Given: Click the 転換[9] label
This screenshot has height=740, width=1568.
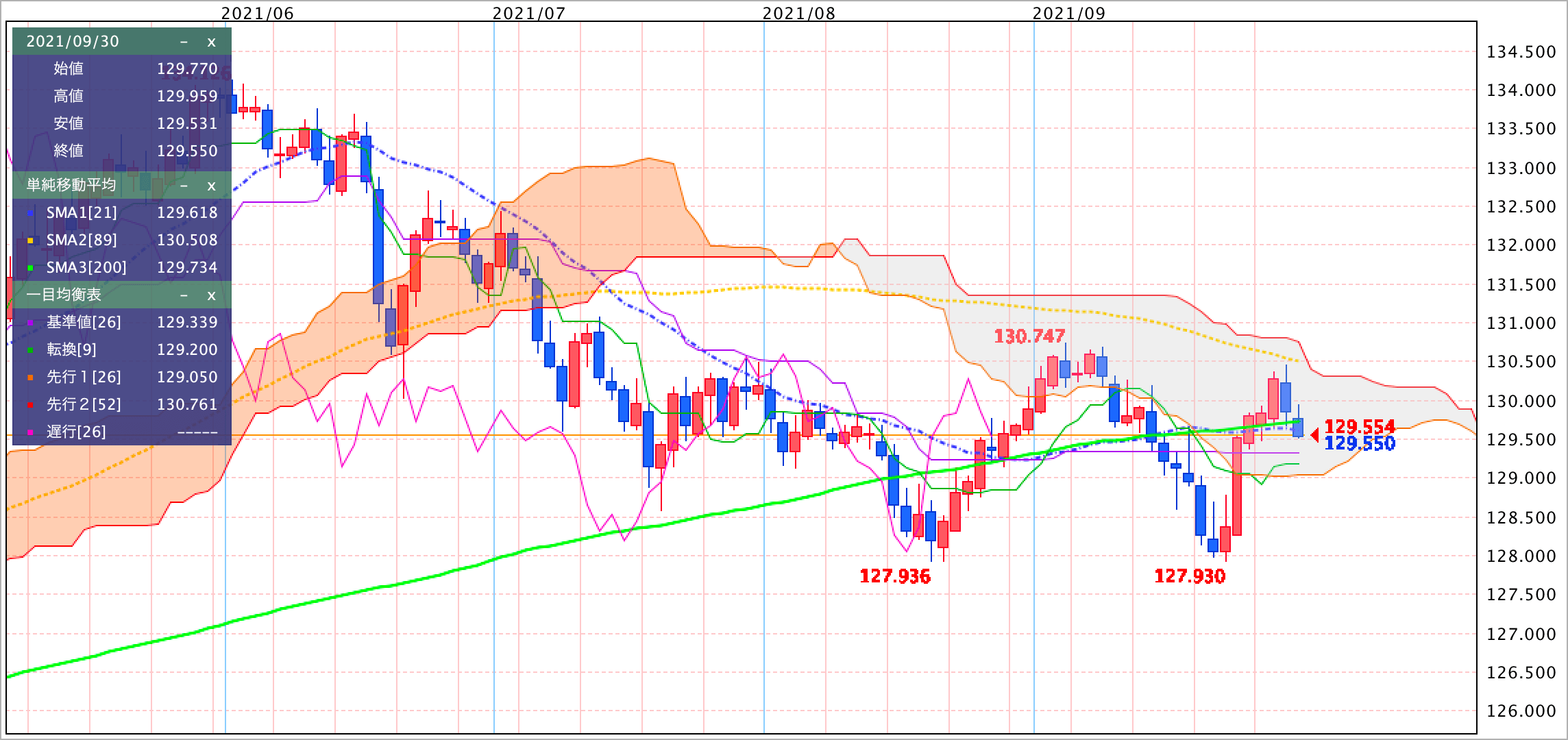Looking at the screenshot, I should [71, 349].
